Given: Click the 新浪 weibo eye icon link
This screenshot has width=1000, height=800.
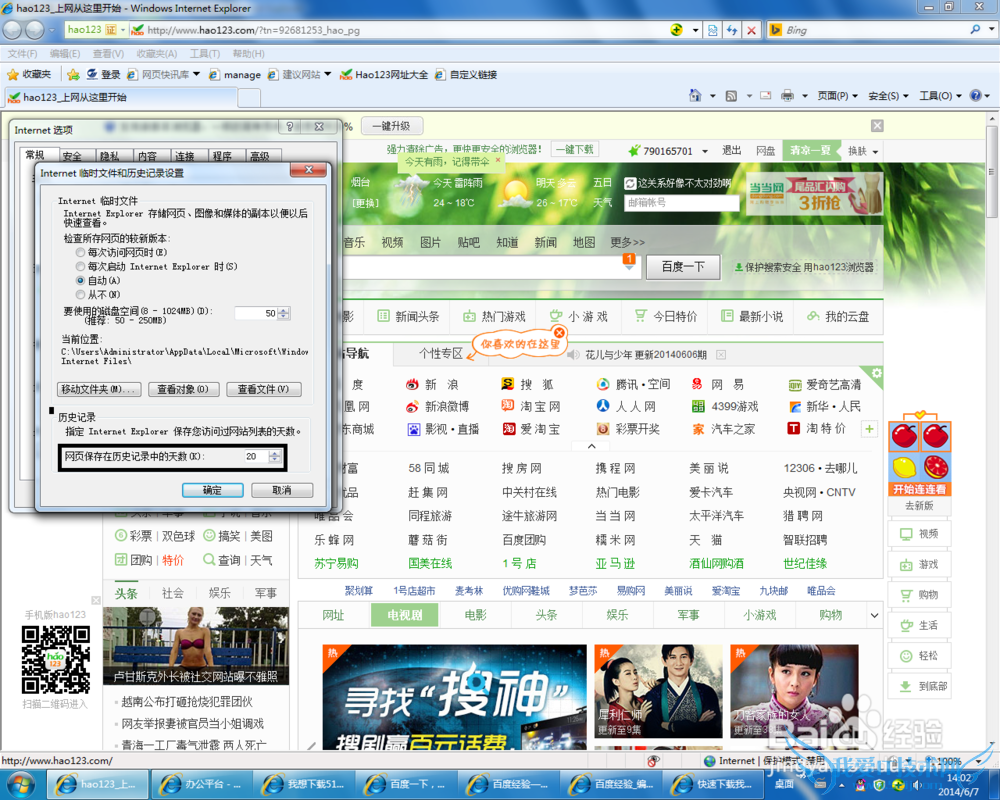Looking at the screenshot, I should point(413,384).
